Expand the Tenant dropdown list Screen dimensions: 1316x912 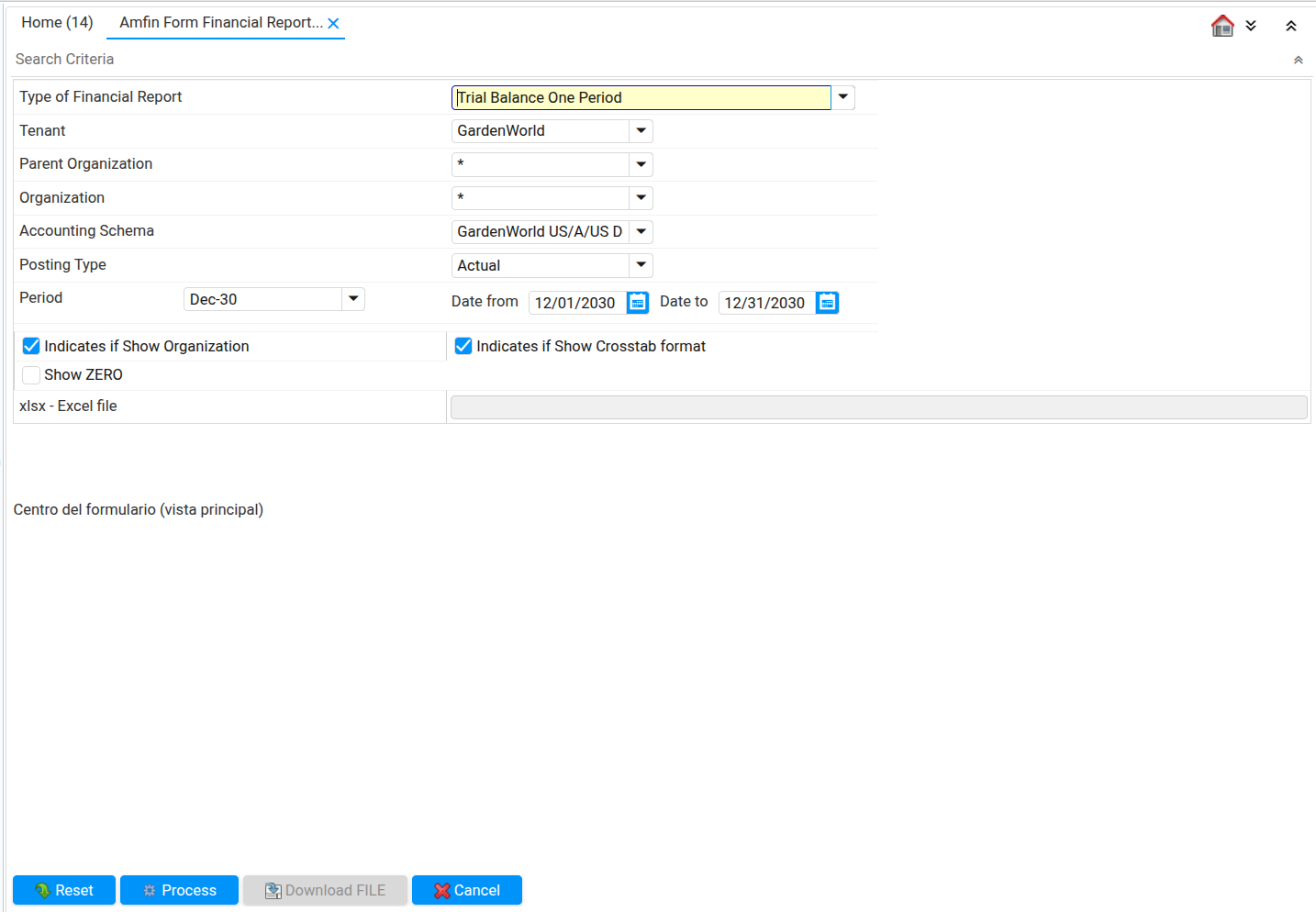pyautogui.click(x=641, y=131)
